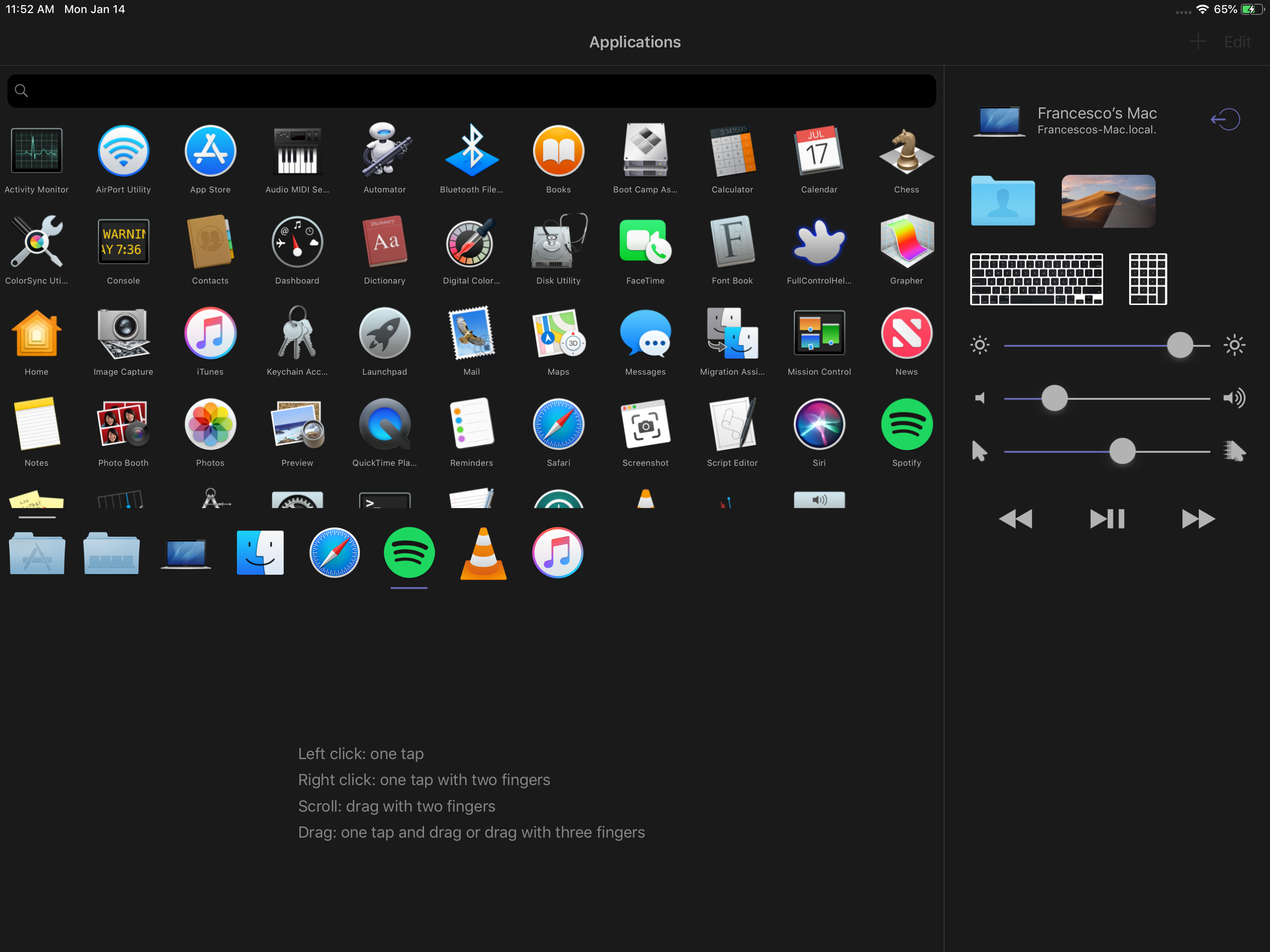Launch the Screenshot app

[645, 425]
